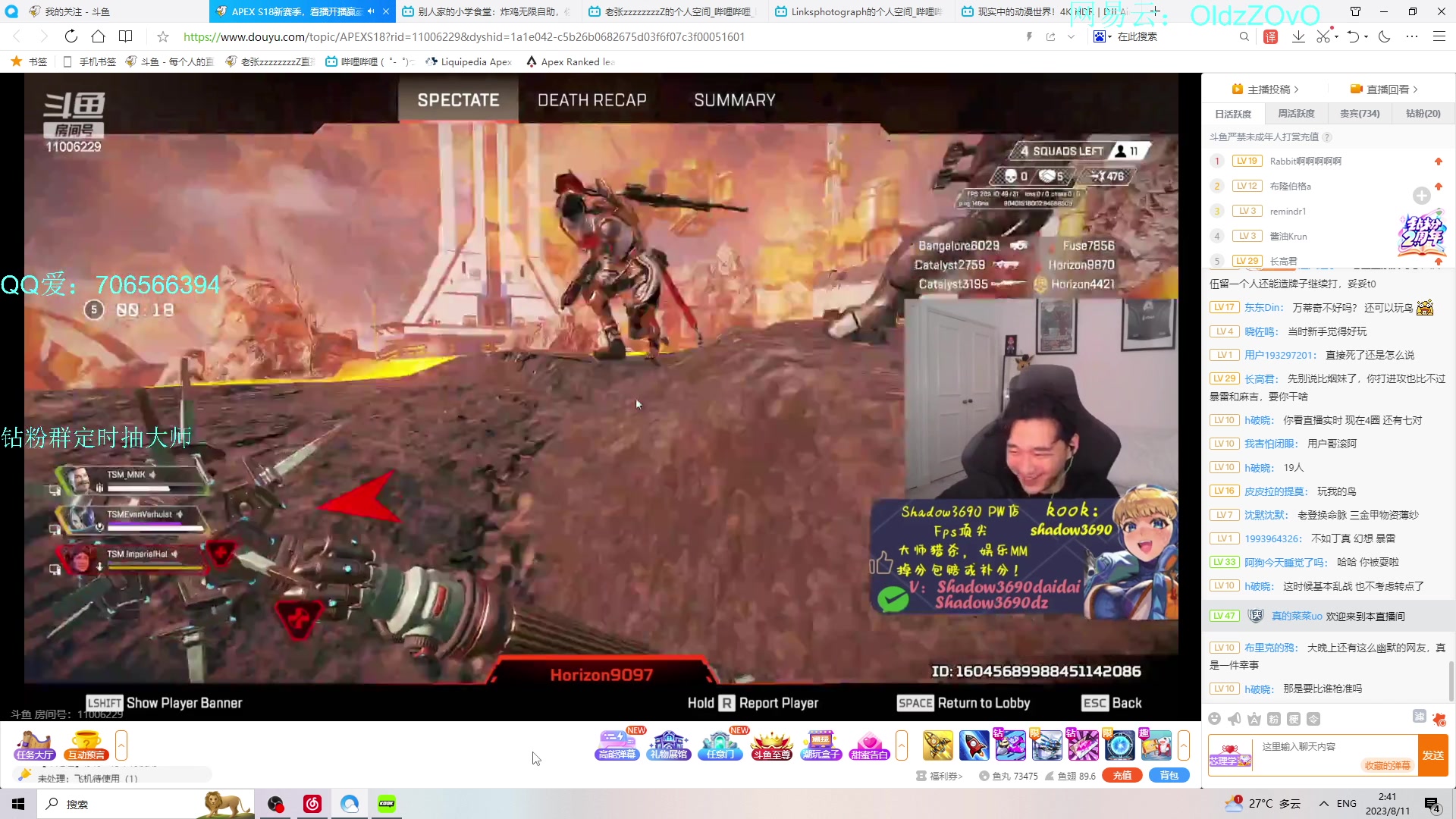Switch to the 周活跃度 tab
Screen dimensions: 1456x819
[1297, 114]
